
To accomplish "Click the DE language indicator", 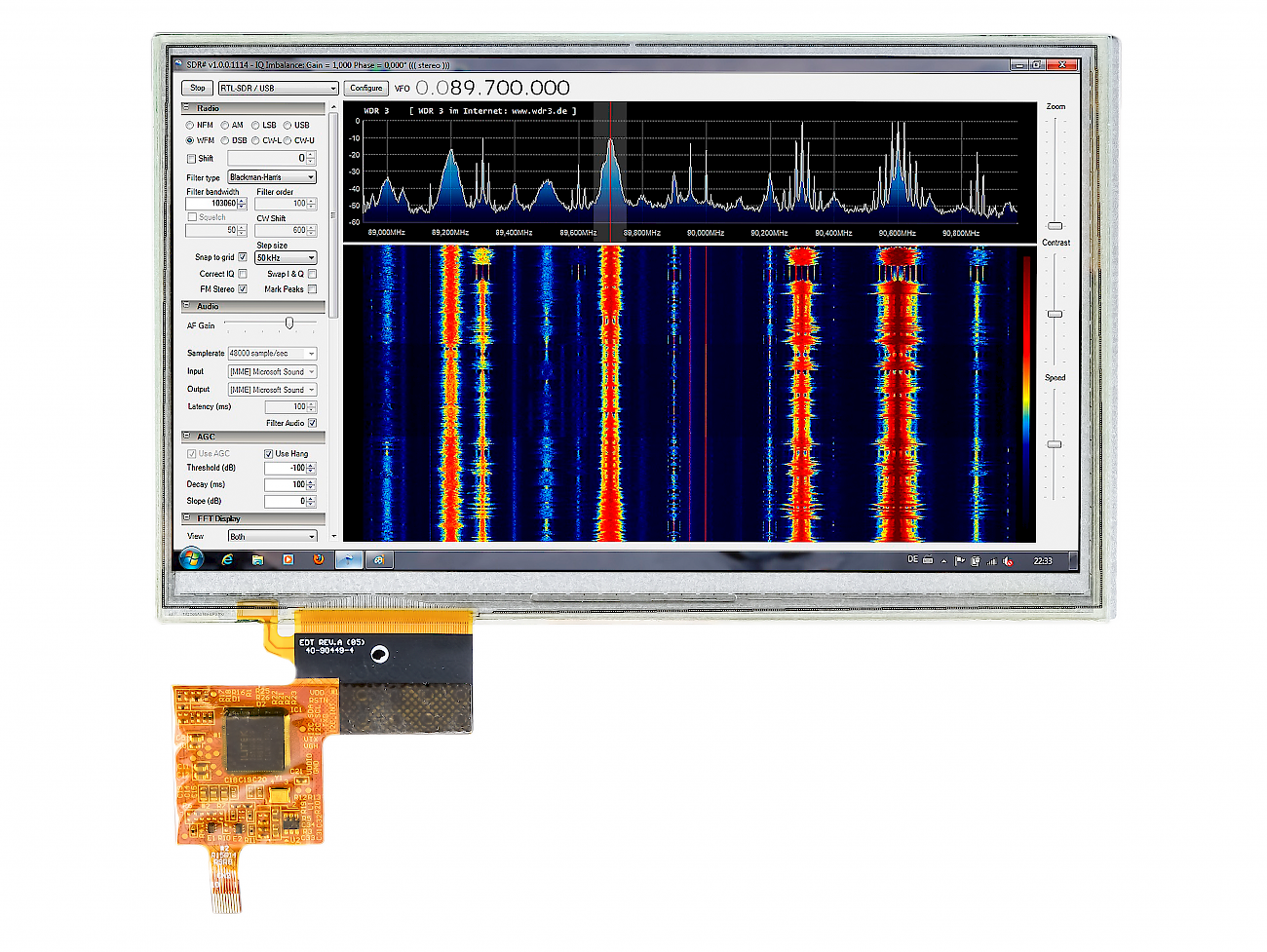I will [912, 560].
